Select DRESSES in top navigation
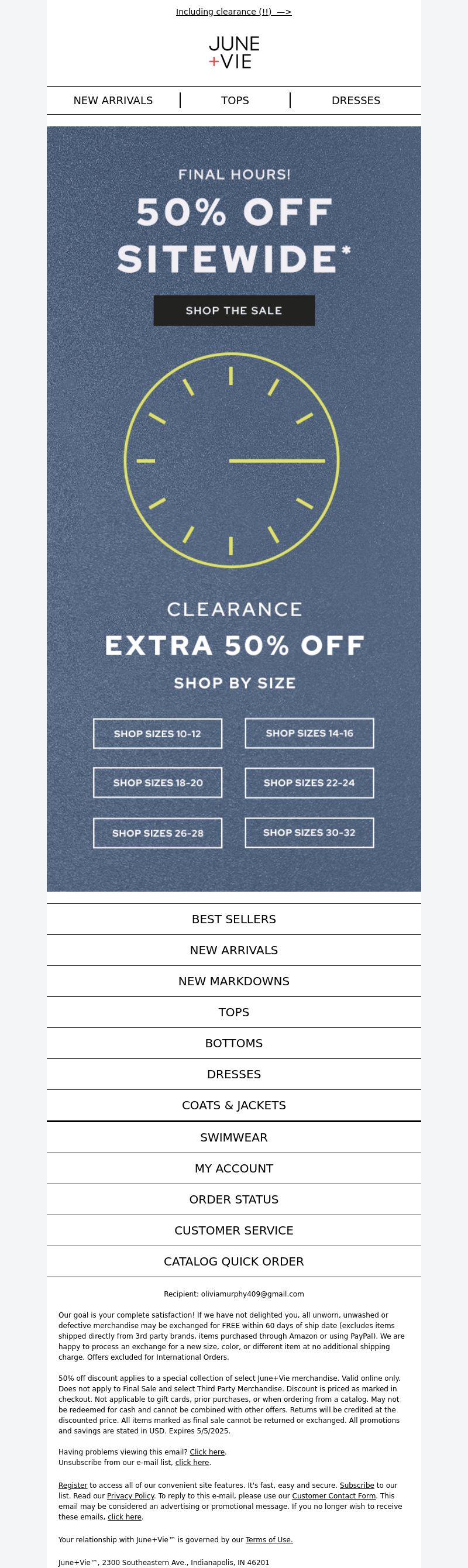This screenshot has width=468, height=1568. coord(356,101)
